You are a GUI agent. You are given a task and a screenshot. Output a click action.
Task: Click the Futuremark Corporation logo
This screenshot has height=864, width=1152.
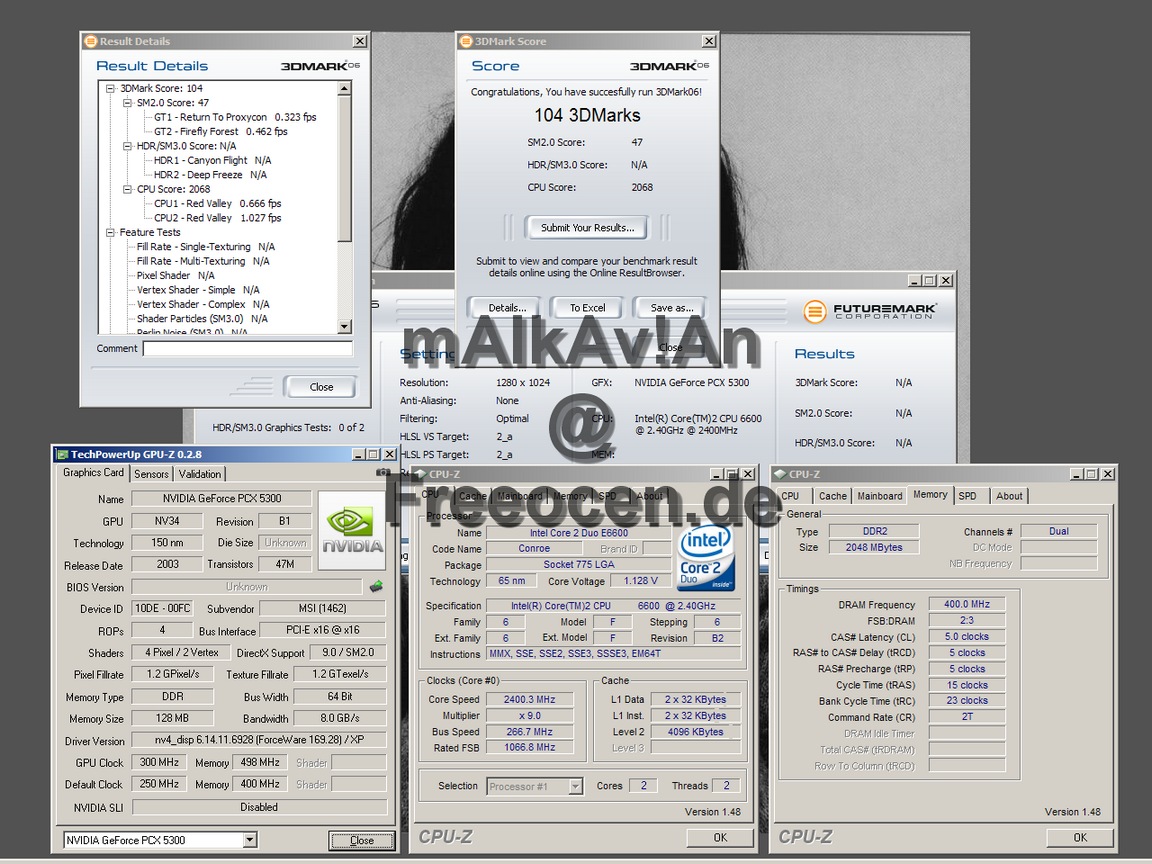869,311
